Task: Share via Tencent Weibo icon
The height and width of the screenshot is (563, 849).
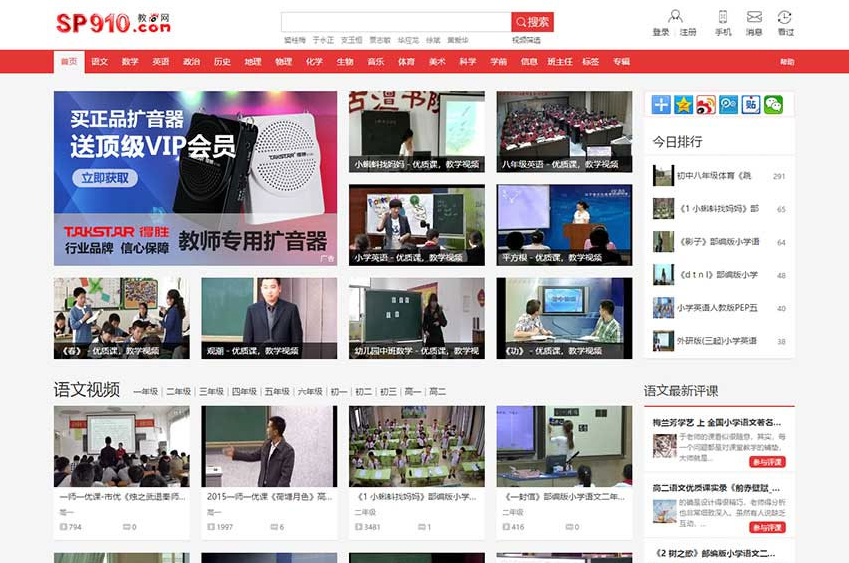Action: coord(728,105)
